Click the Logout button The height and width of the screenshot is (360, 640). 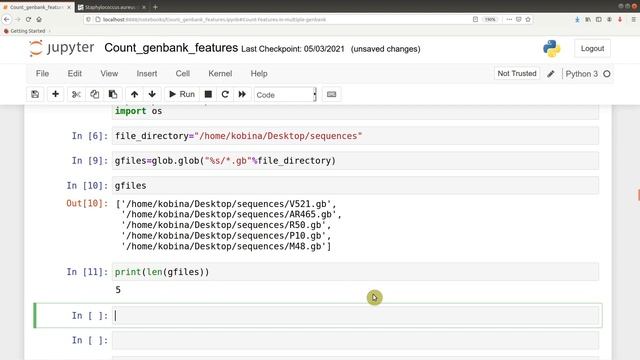tap(592, 48)
